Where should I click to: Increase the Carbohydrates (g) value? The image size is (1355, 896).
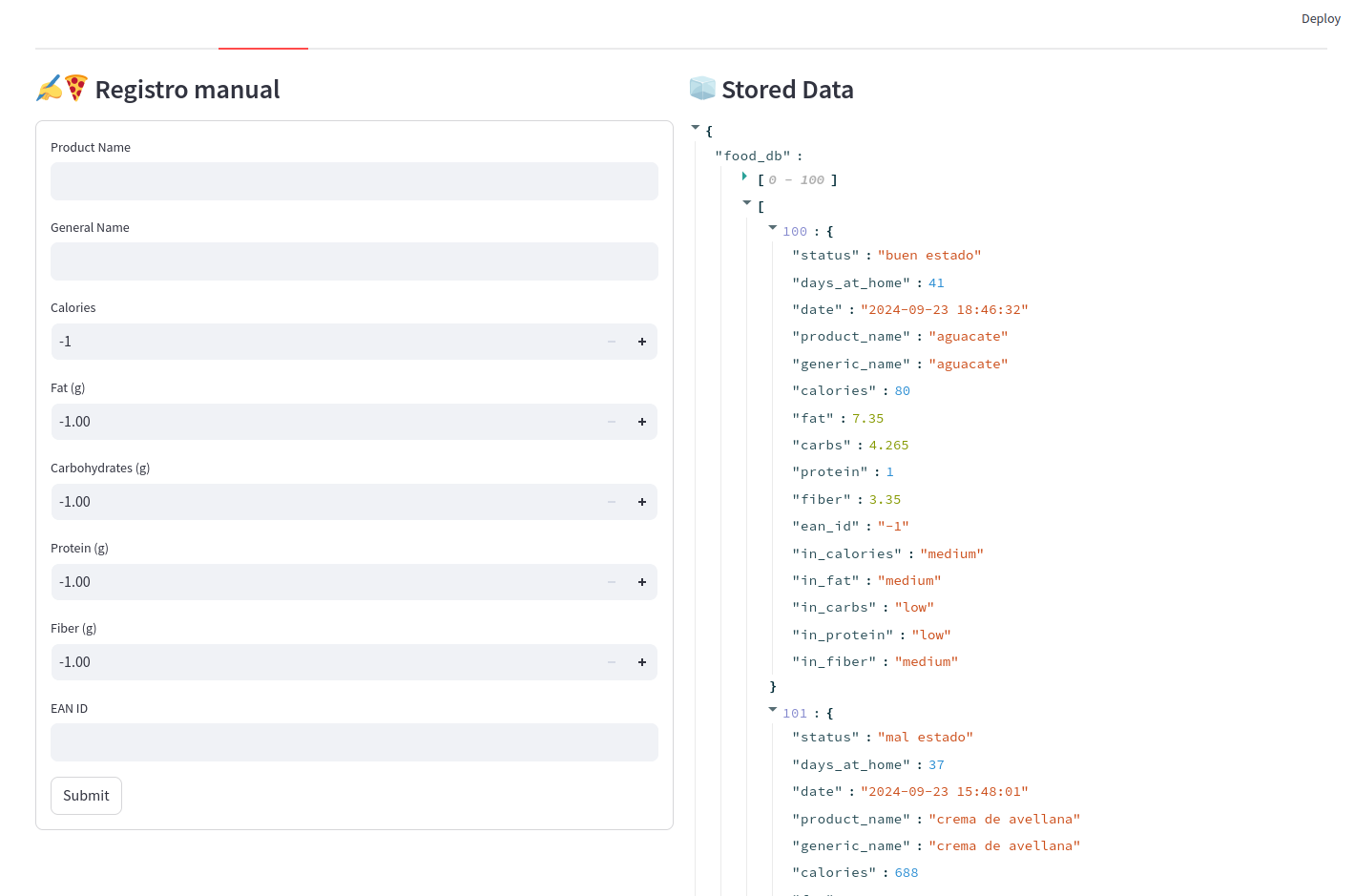click(642, 502)
